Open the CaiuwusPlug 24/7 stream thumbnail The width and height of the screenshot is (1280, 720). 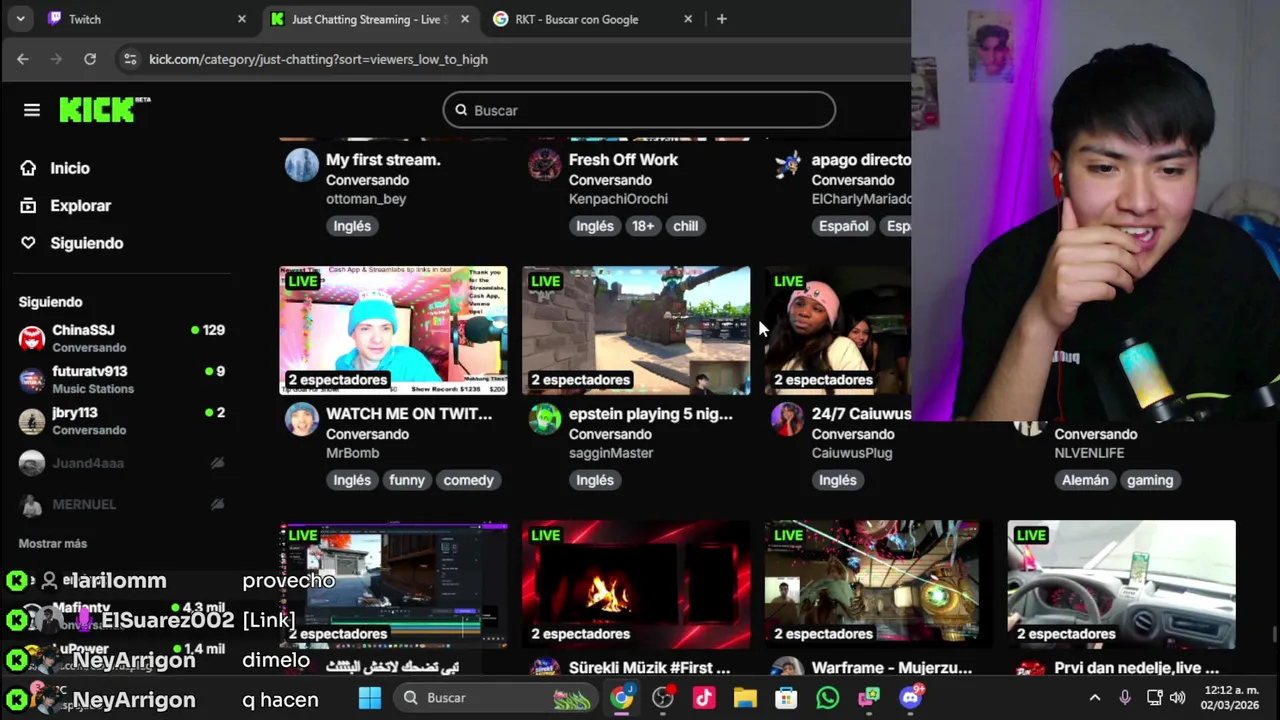(x=838, y=330)
